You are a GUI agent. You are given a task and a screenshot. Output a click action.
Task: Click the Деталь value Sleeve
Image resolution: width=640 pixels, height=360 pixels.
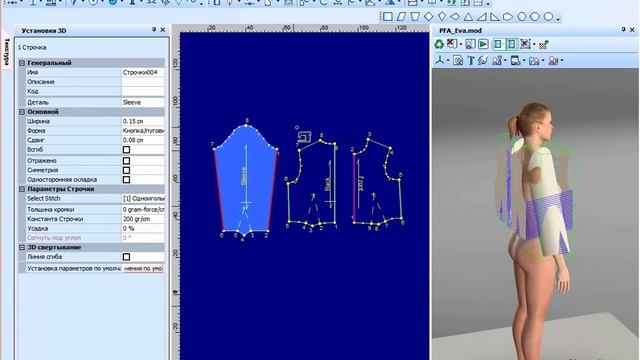pyautogui.click(x=143, y=102)
